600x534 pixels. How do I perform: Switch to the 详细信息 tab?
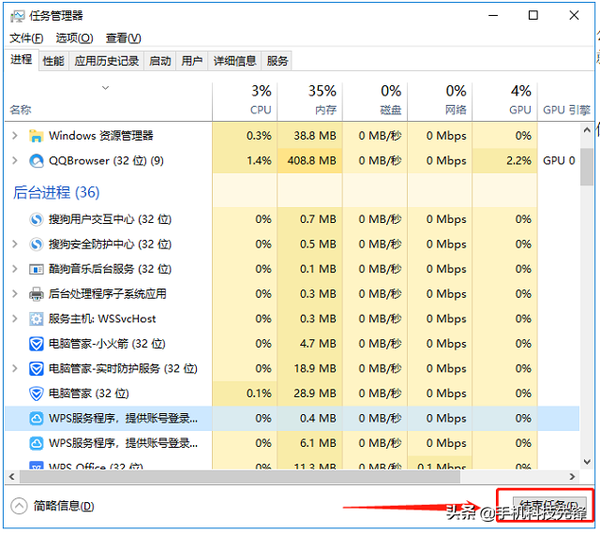tap(234, 61)
